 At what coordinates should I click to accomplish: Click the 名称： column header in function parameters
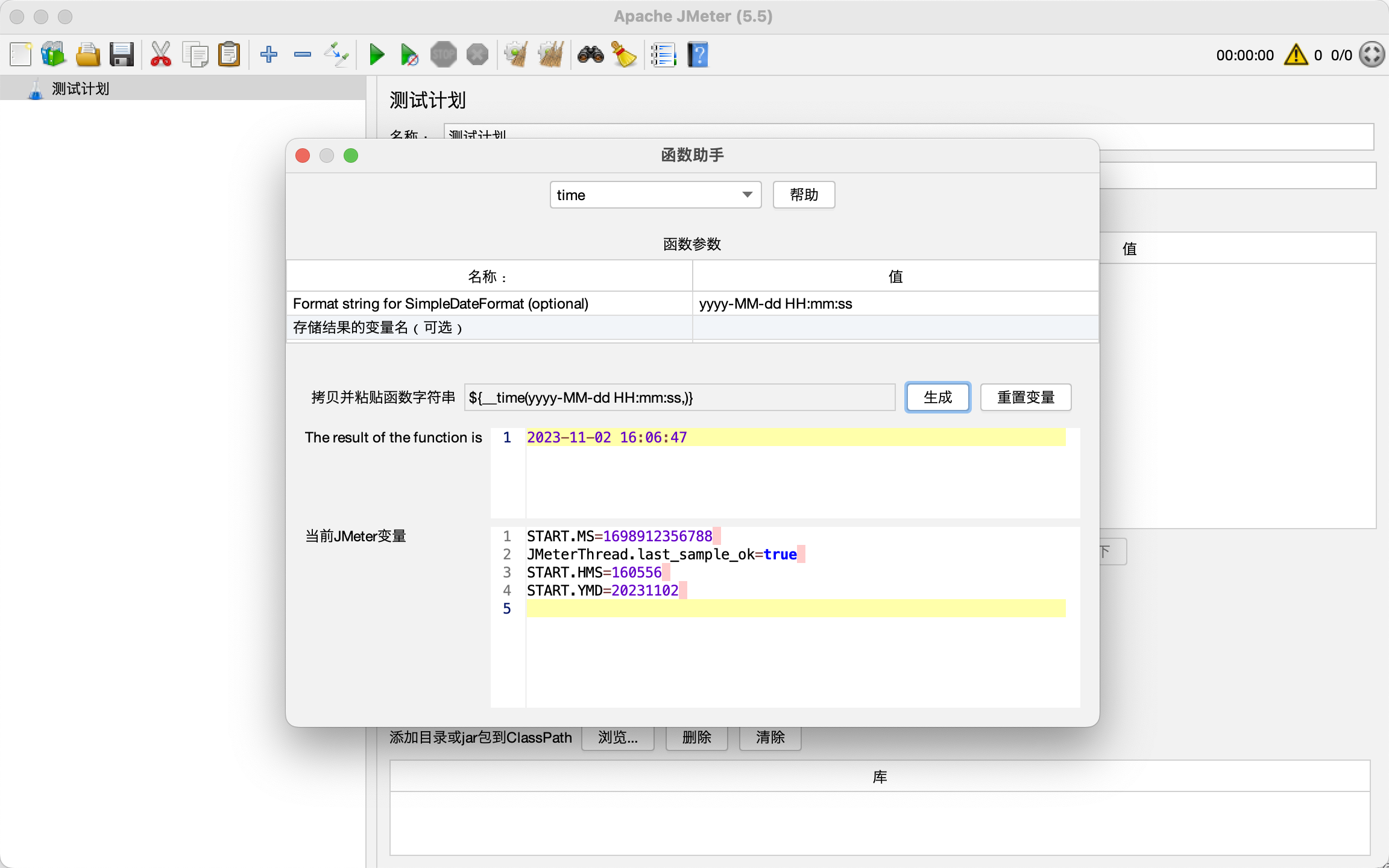(x=490, y=276)
